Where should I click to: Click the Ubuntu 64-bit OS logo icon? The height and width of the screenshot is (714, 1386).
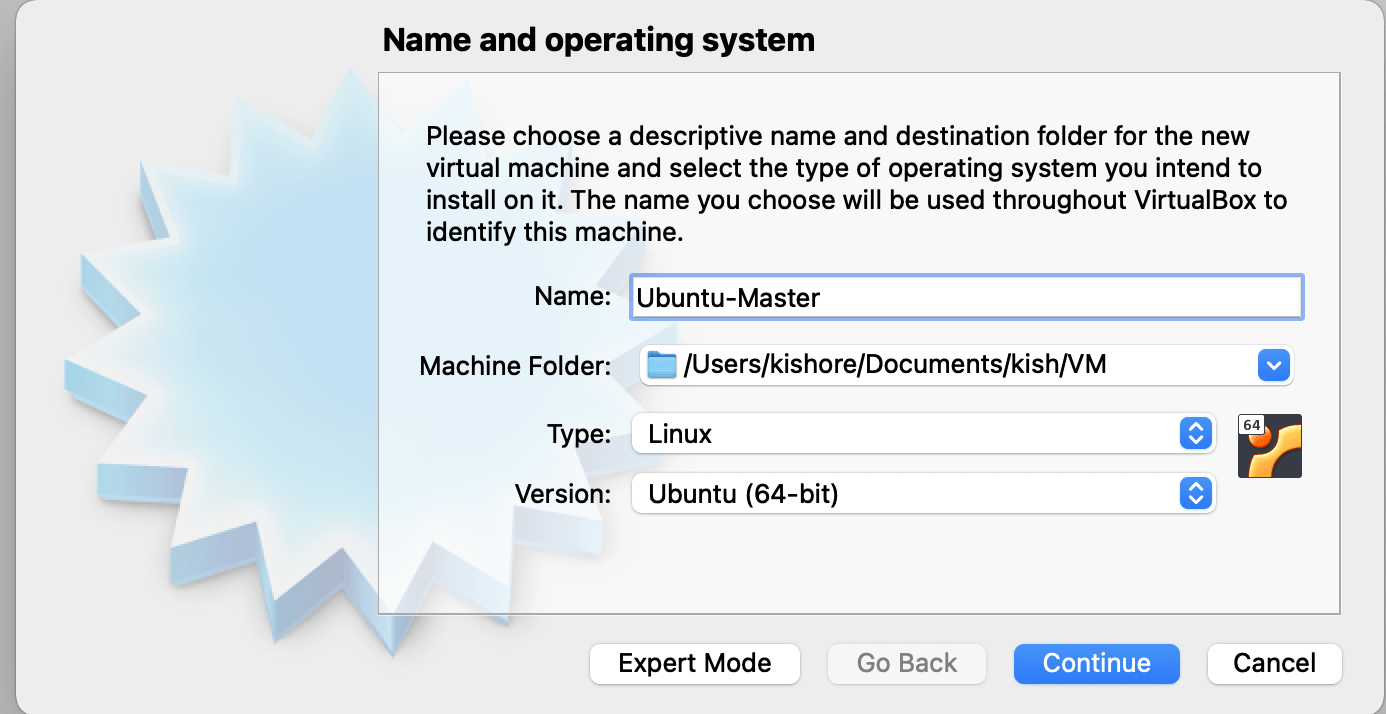(1269, 446)
